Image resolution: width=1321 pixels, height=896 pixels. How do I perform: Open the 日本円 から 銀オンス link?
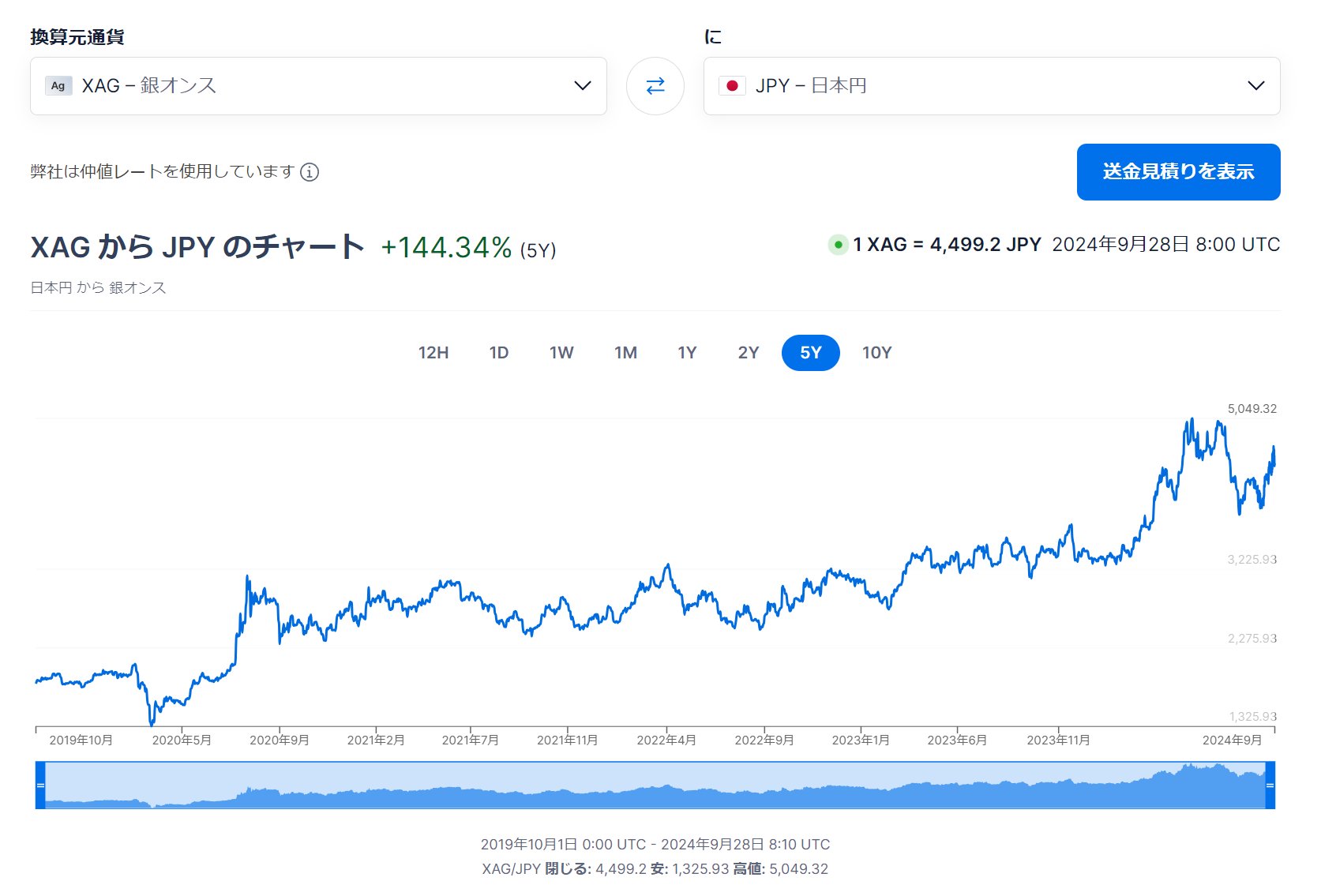(98, 288)
